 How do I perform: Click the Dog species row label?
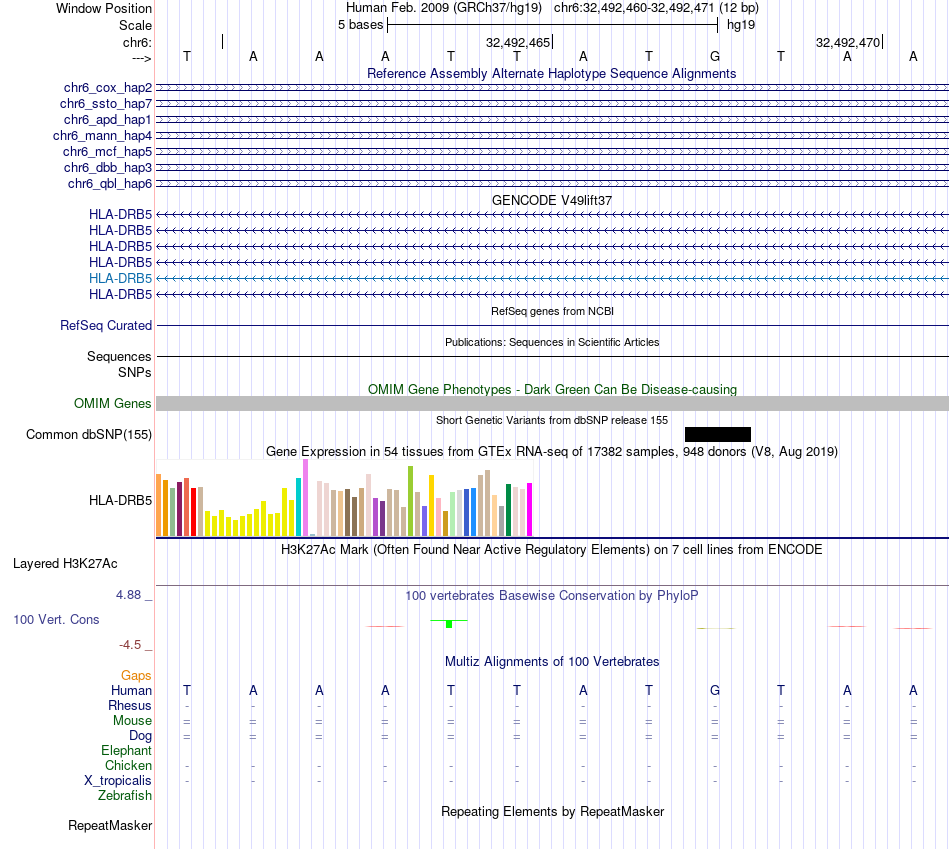(x=140, y=736)
